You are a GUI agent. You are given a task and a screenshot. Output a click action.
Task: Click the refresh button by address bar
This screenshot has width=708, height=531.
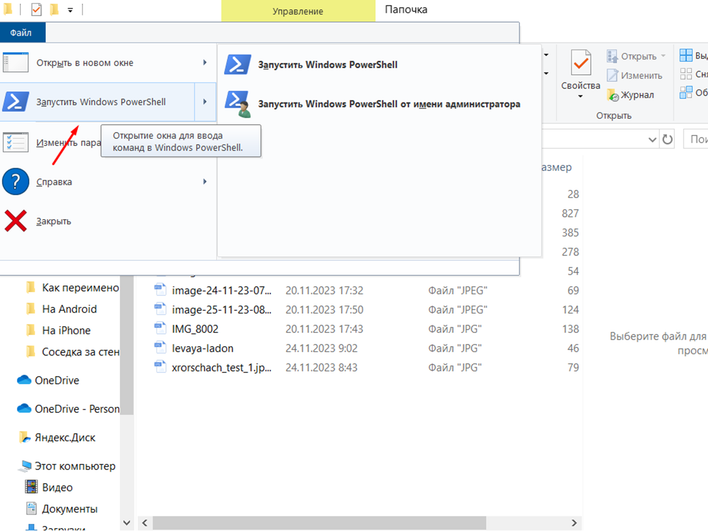coord(667,140)
